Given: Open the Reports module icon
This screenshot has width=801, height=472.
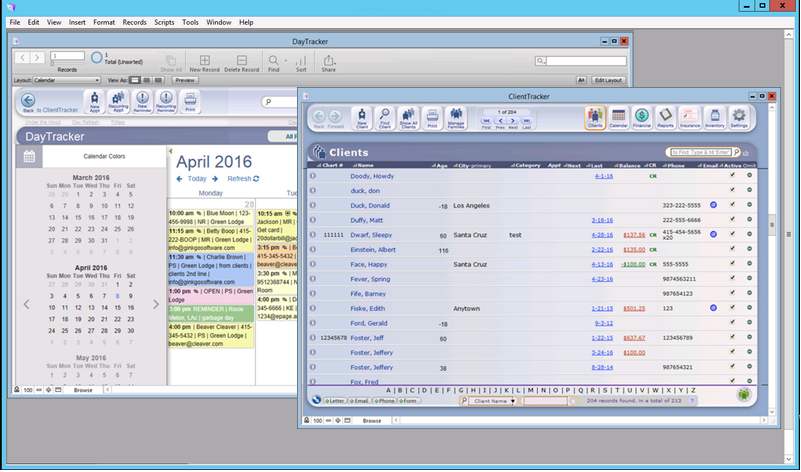Looking at the screenshot, I should [665, 117].
